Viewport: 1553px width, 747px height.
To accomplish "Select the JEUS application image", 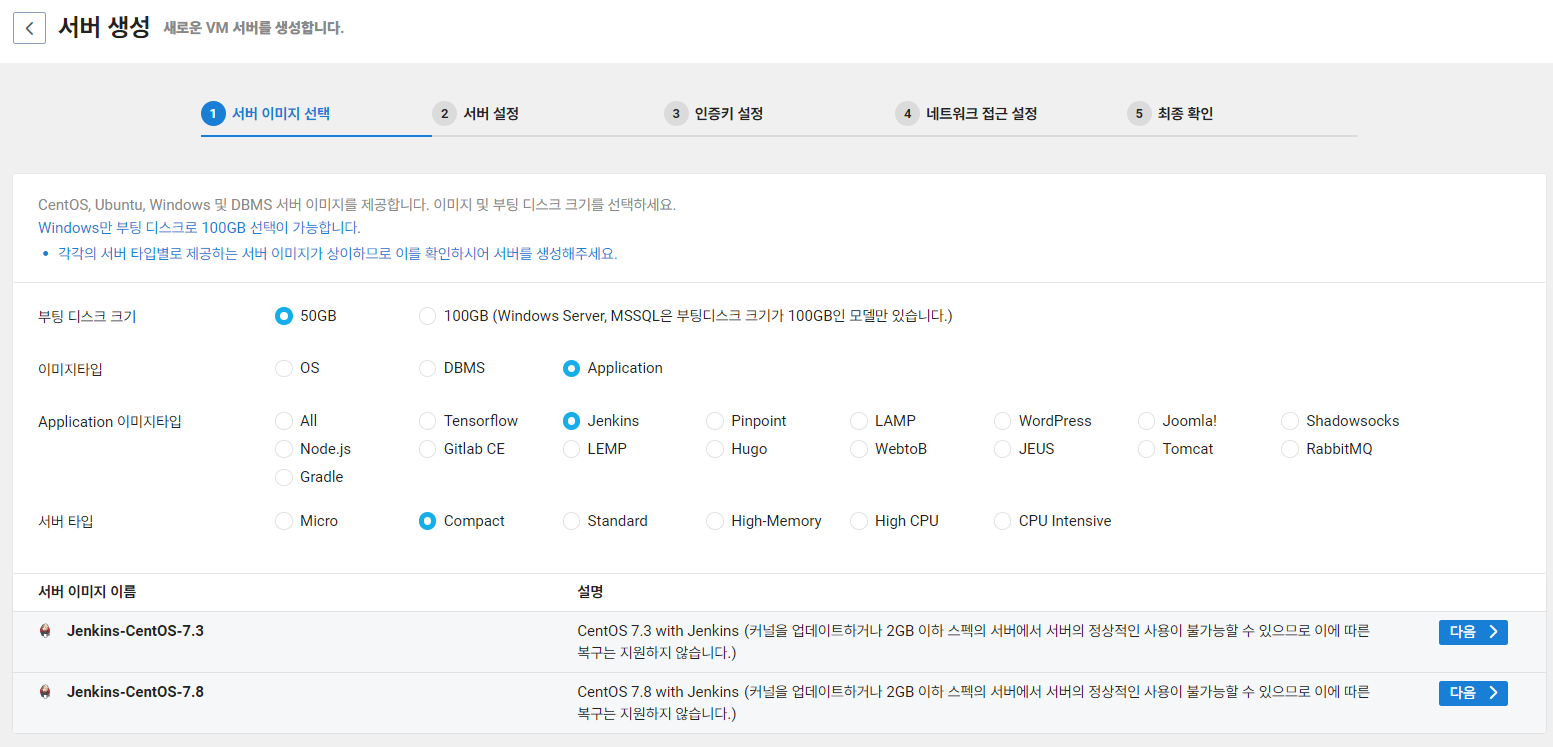I will (1003, 449).
